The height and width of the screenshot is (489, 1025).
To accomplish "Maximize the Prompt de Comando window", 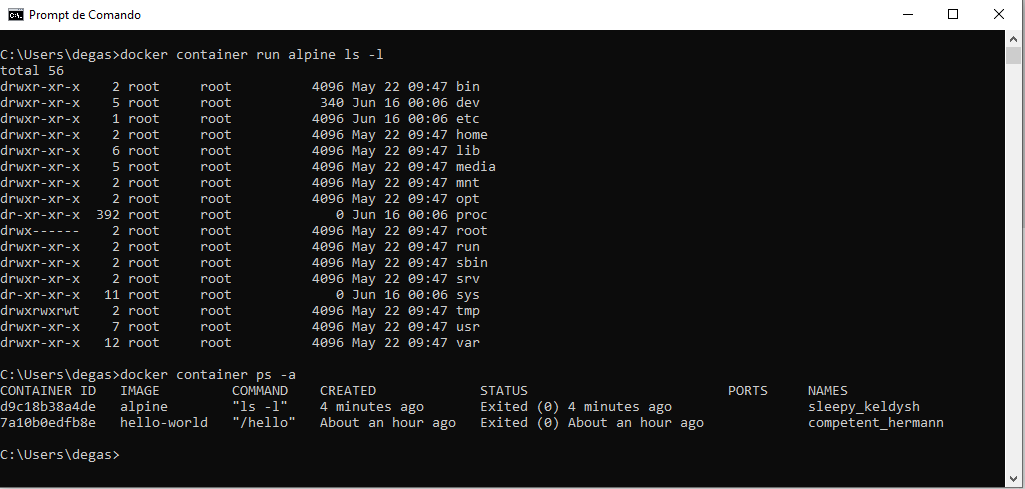I will [x=952, y=14].
